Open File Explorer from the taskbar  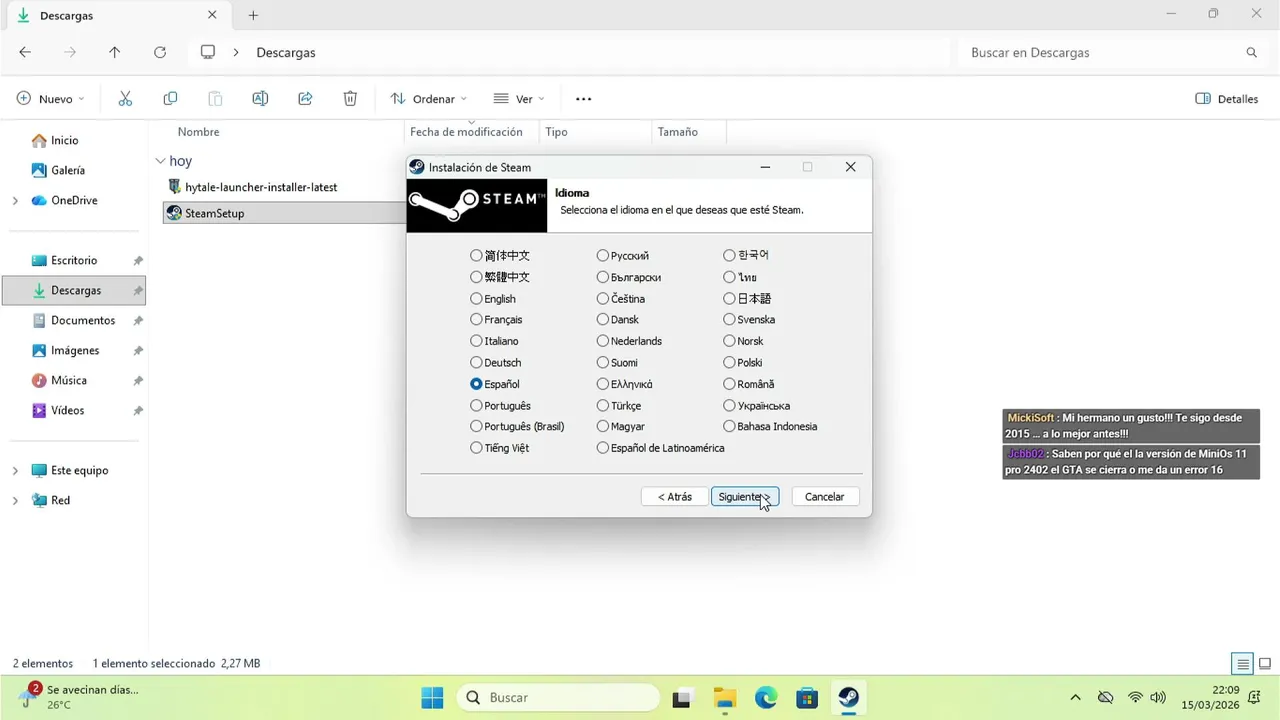[724, 697]
